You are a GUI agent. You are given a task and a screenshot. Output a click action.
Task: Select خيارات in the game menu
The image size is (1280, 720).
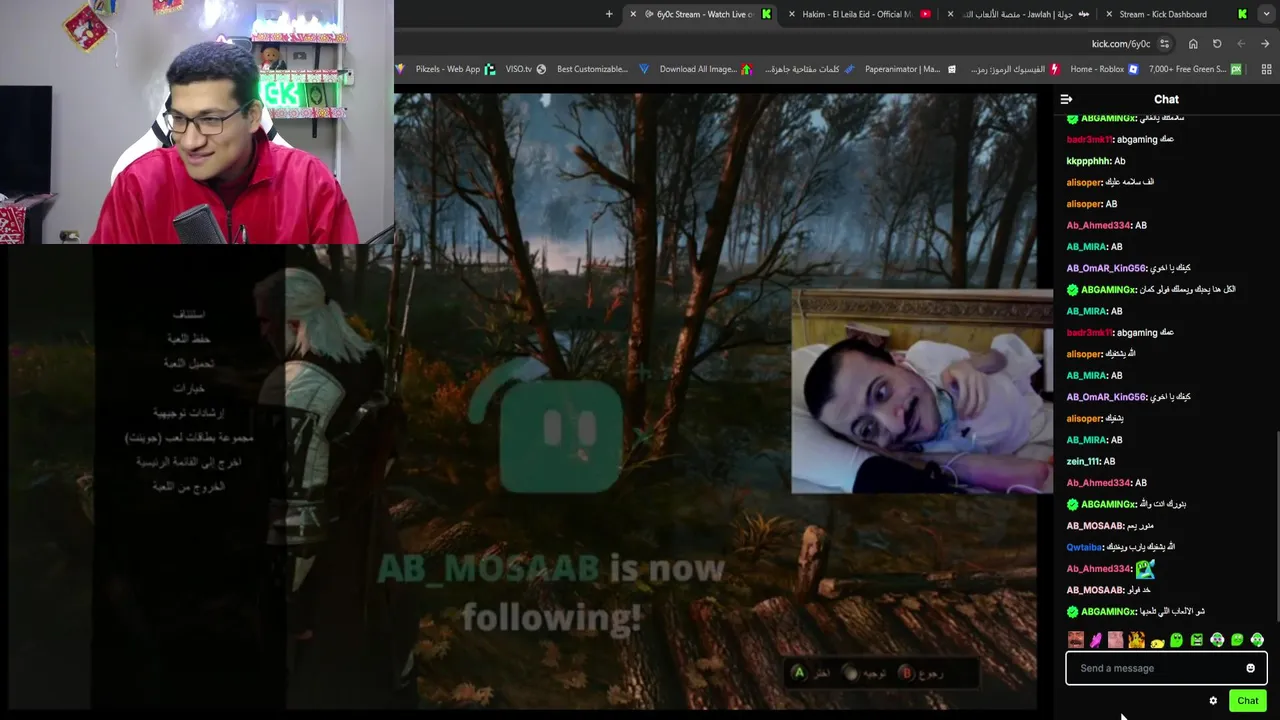(188, 387)
